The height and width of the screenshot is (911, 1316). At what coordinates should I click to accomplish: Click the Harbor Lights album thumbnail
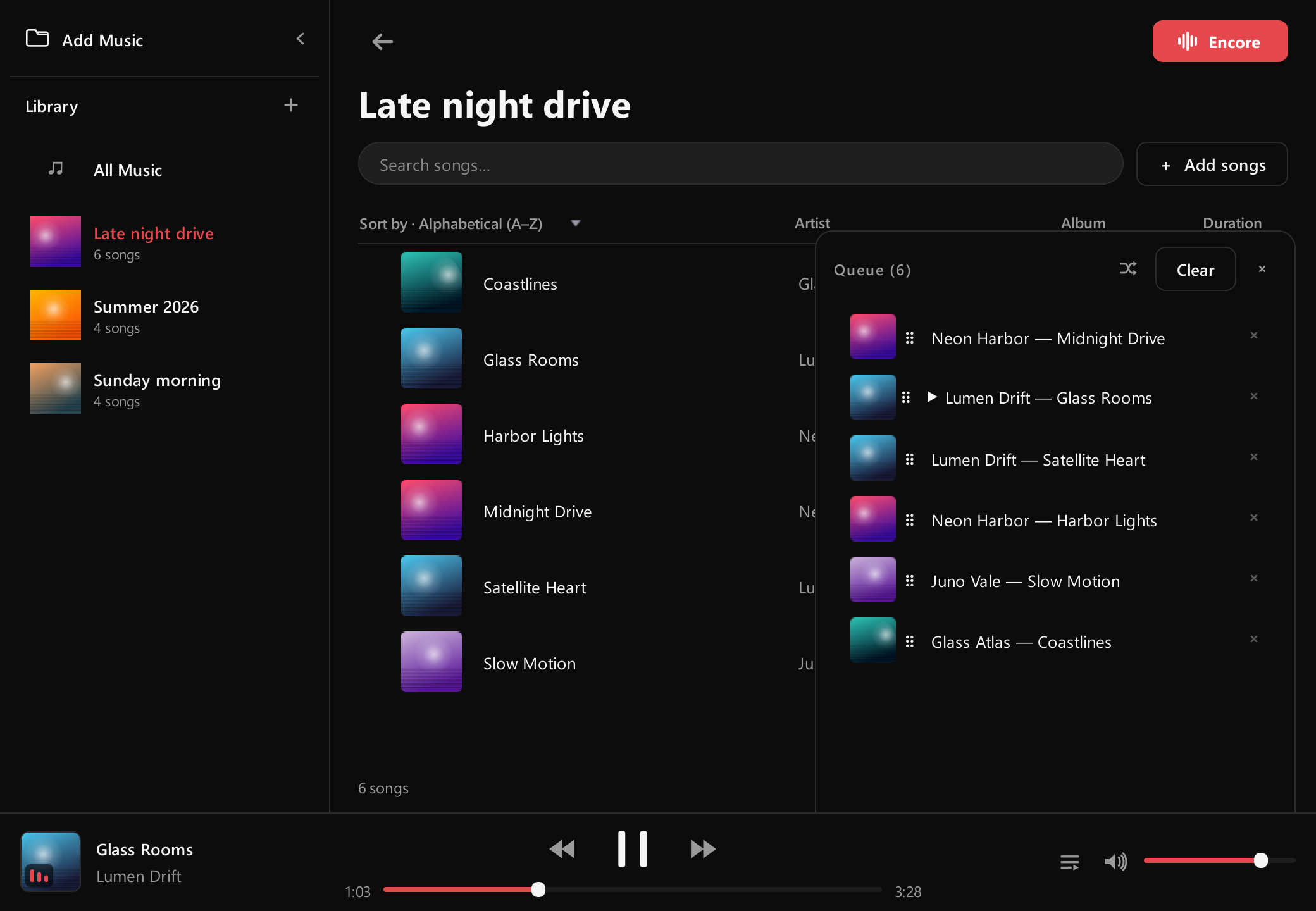(431, 434)
